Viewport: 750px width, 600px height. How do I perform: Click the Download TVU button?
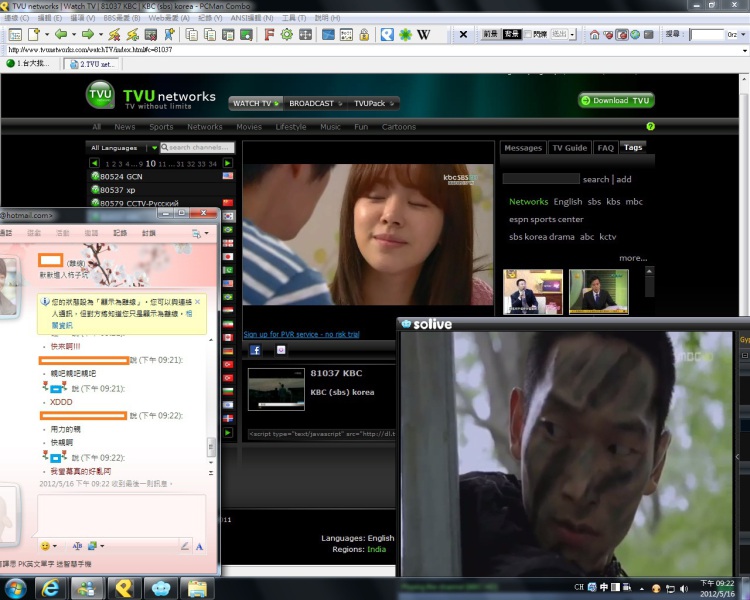tap(616, 100)
